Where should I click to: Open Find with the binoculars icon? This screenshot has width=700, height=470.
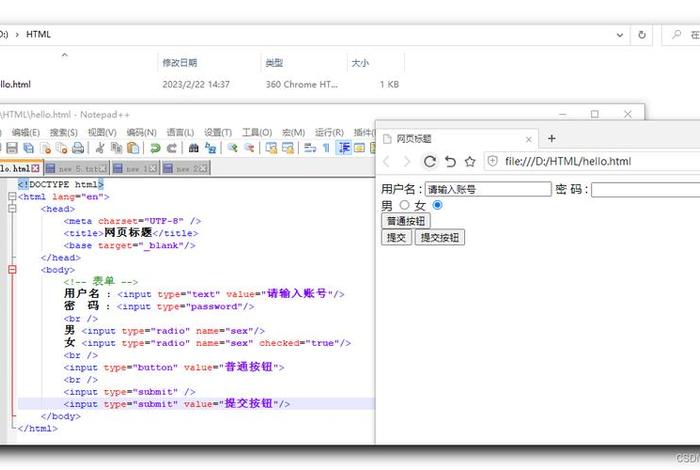point(193,148)
